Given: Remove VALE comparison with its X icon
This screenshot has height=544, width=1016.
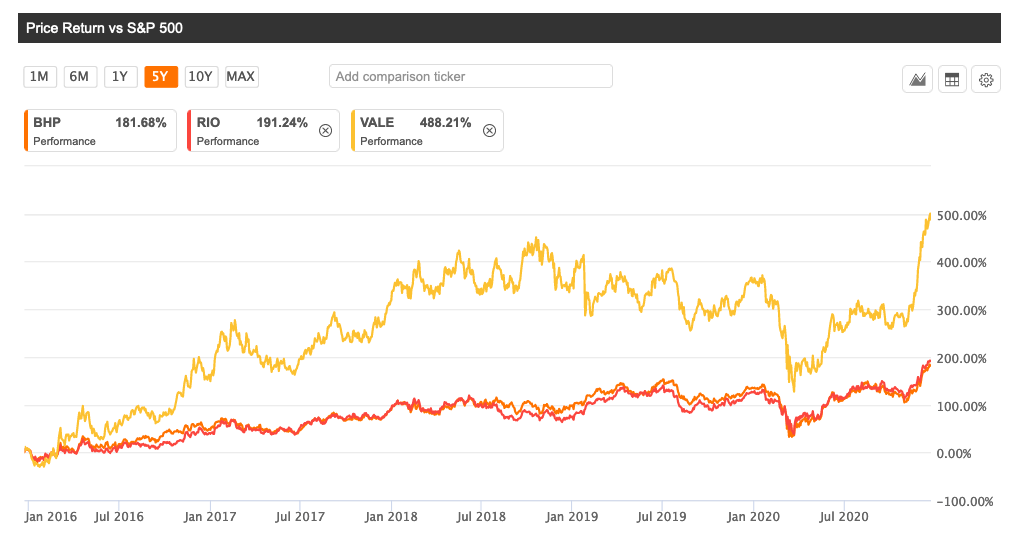Looking at the screenshot, I should [489, 131].
